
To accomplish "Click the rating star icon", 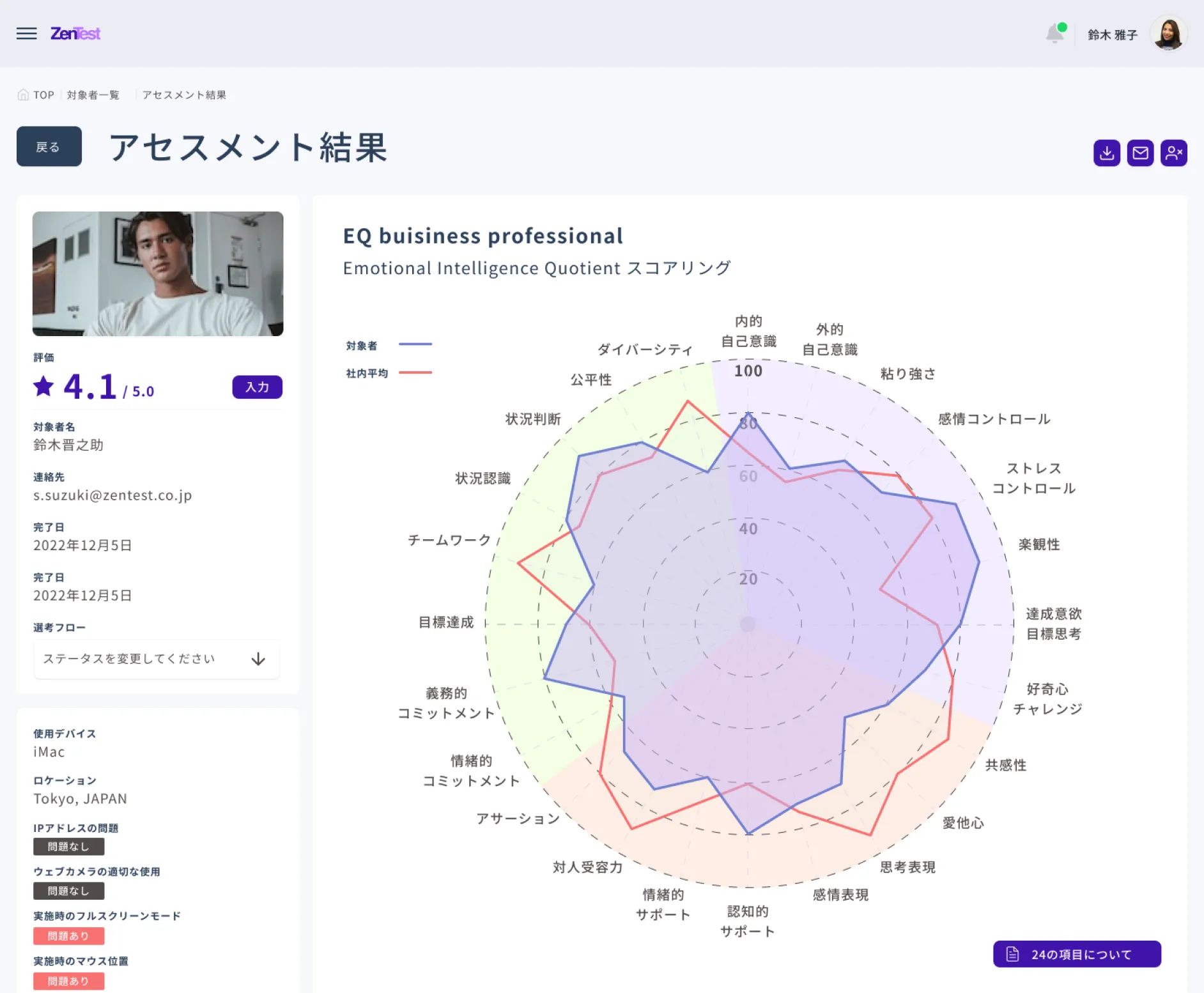I will pos(43,386).
